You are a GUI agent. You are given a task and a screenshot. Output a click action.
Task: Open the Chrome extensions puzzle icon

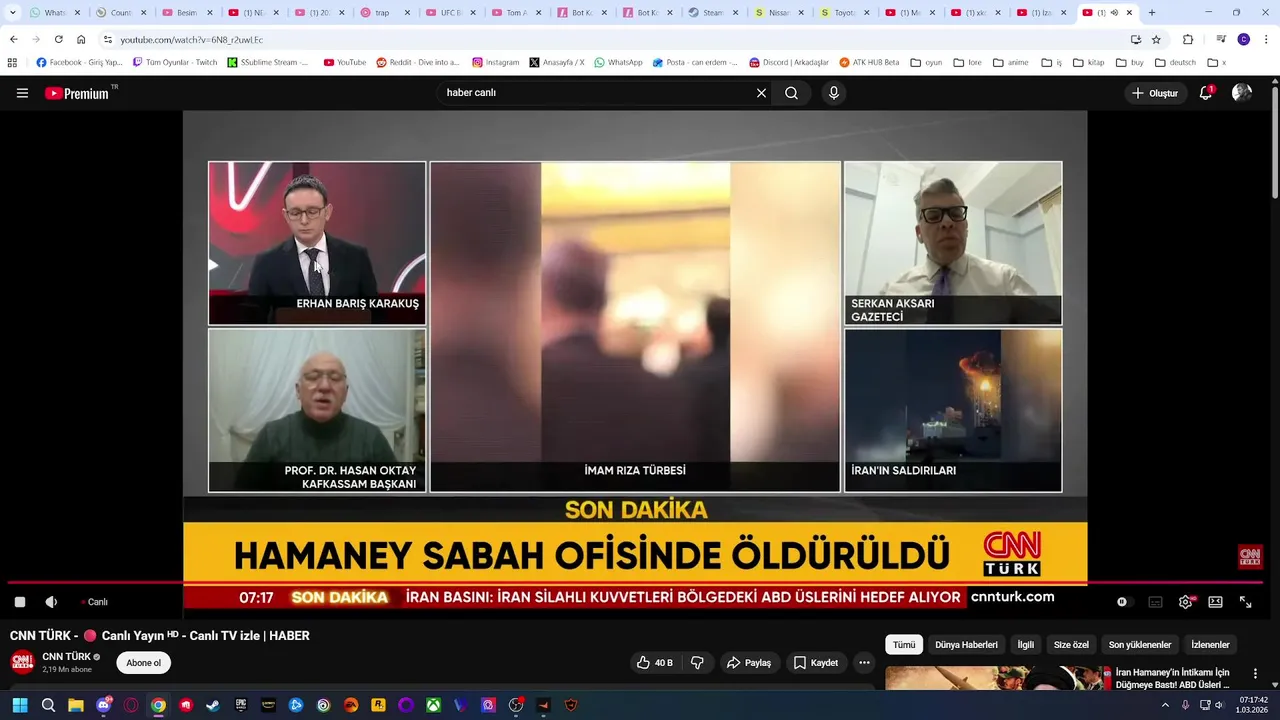point(1188,39)
